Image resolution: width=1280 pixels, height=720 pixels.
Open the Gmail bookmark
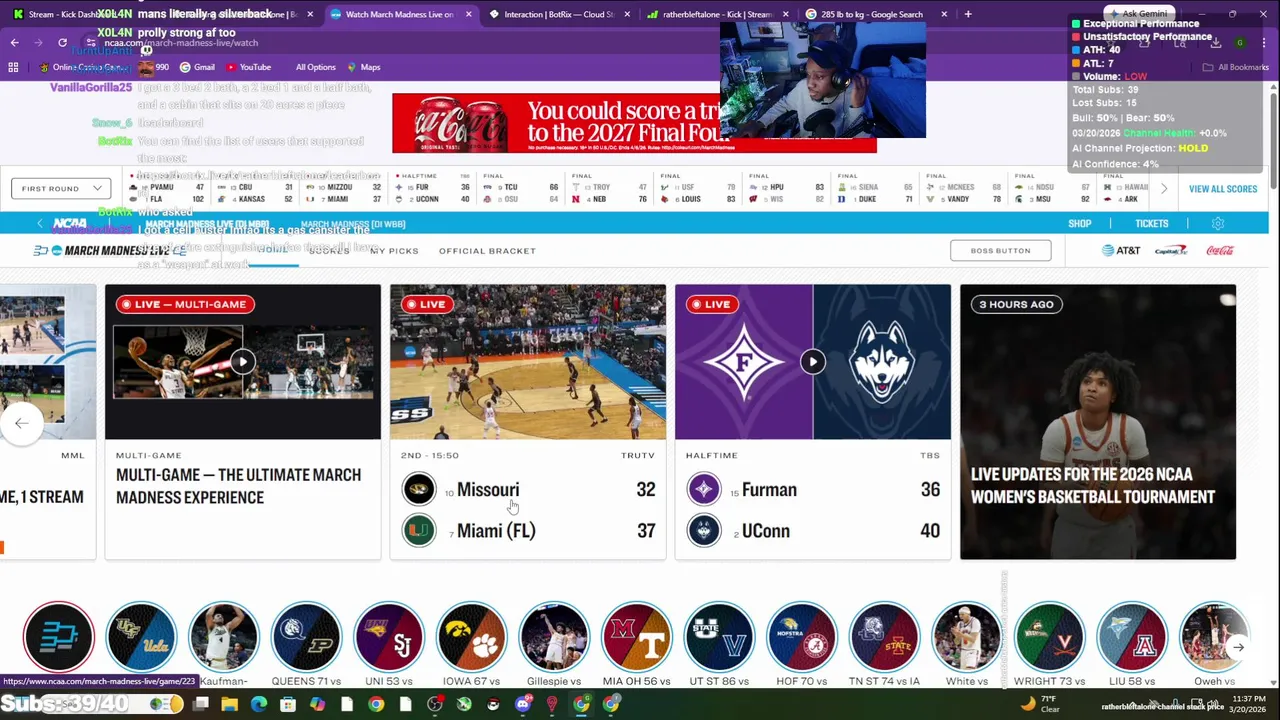coord(196,67)
